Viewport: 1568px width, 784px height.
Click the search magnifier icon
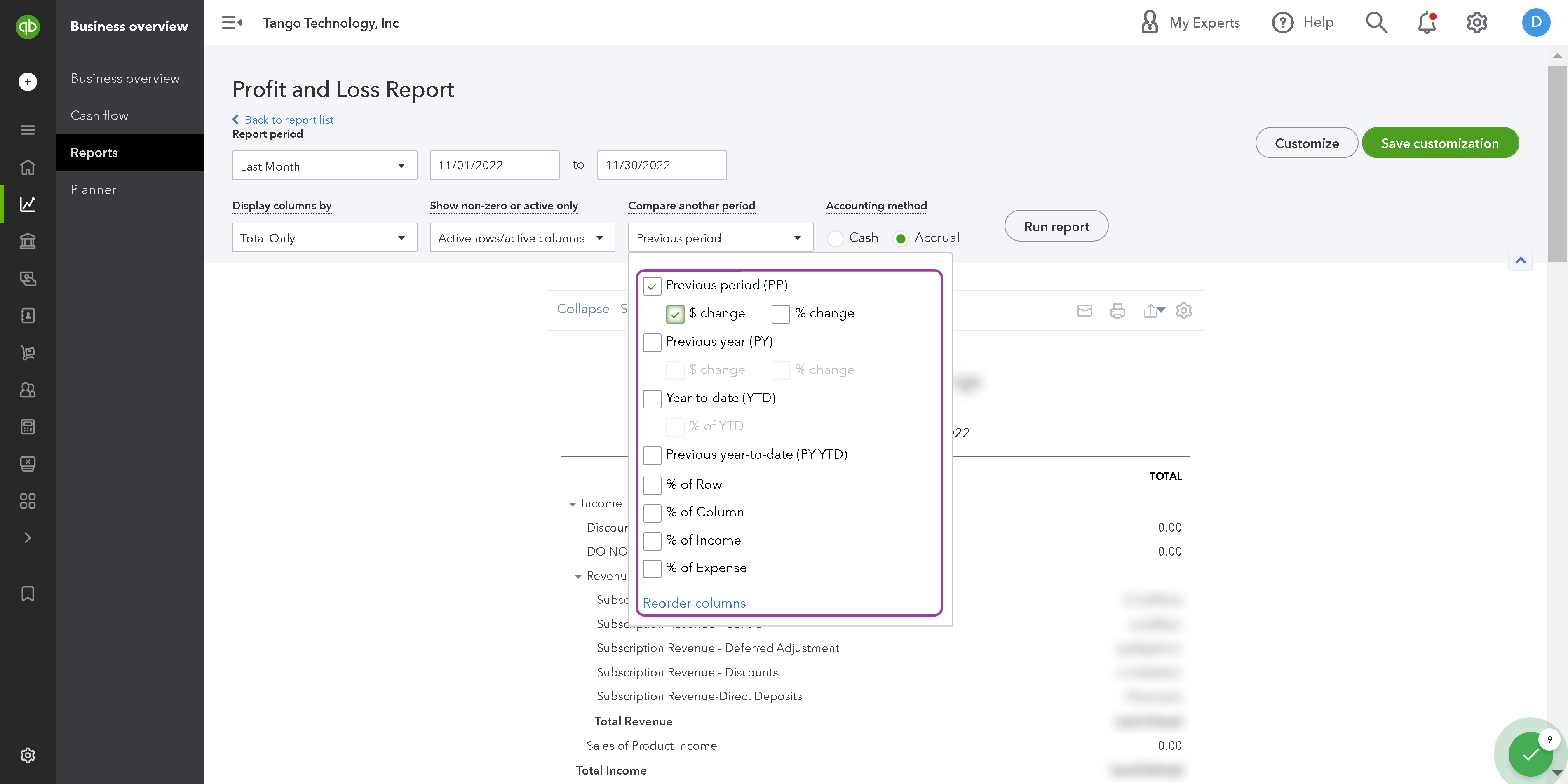1376,23
